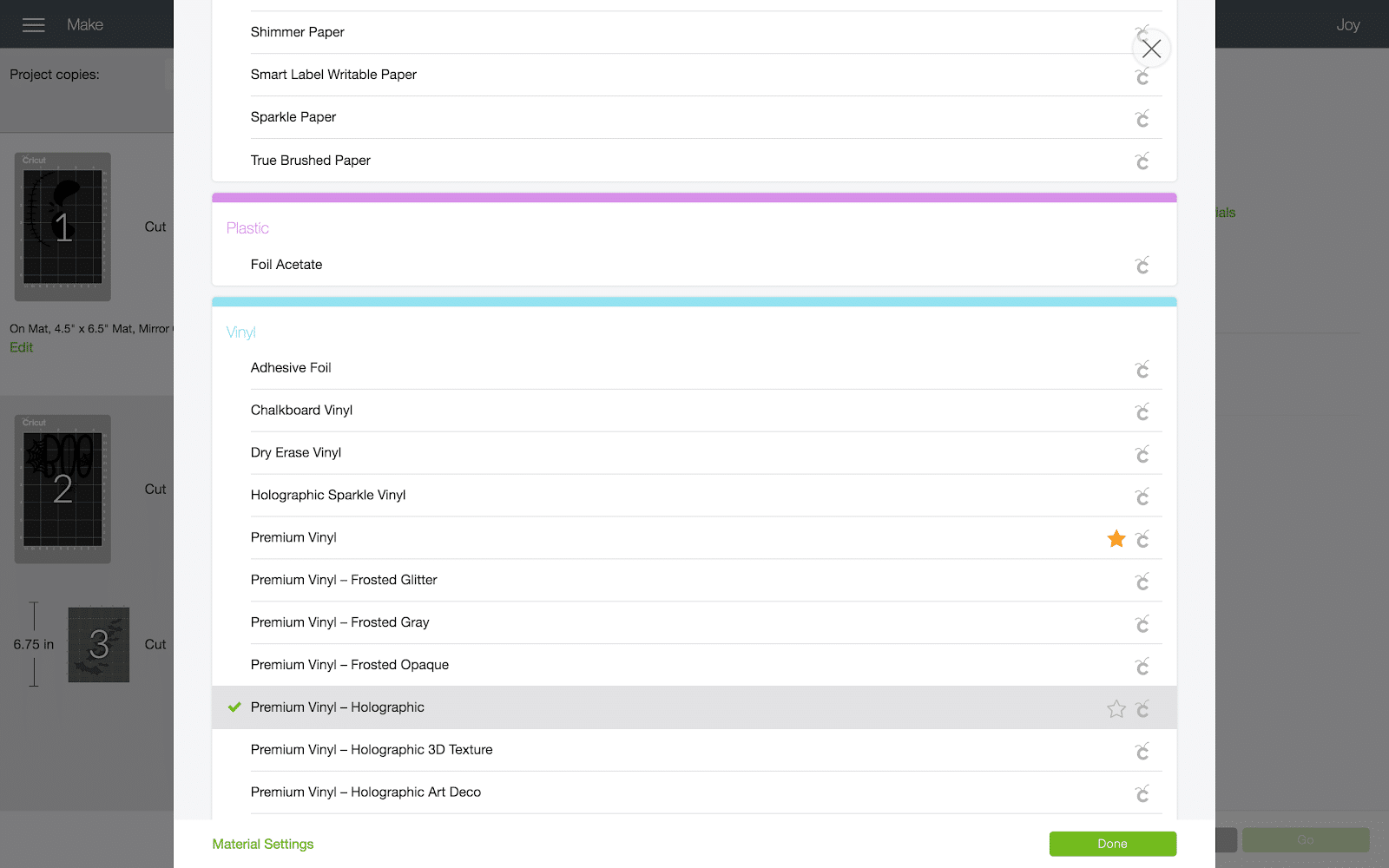Close the materials dialog with X

pyautogui.click(x=1152, y=49)
